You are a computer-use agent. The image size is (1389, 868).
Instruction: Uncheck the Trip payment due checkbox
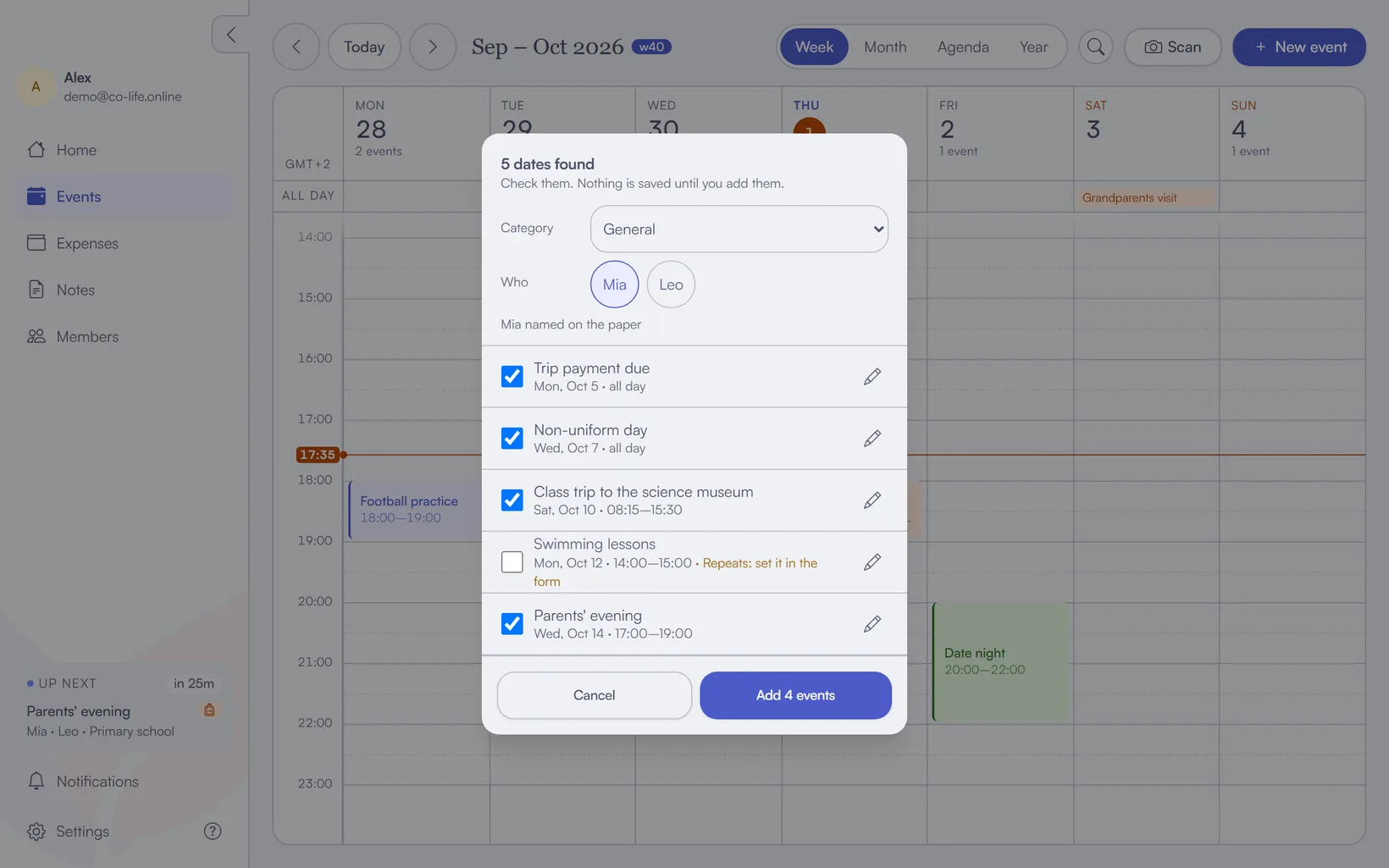pos(512,376)
